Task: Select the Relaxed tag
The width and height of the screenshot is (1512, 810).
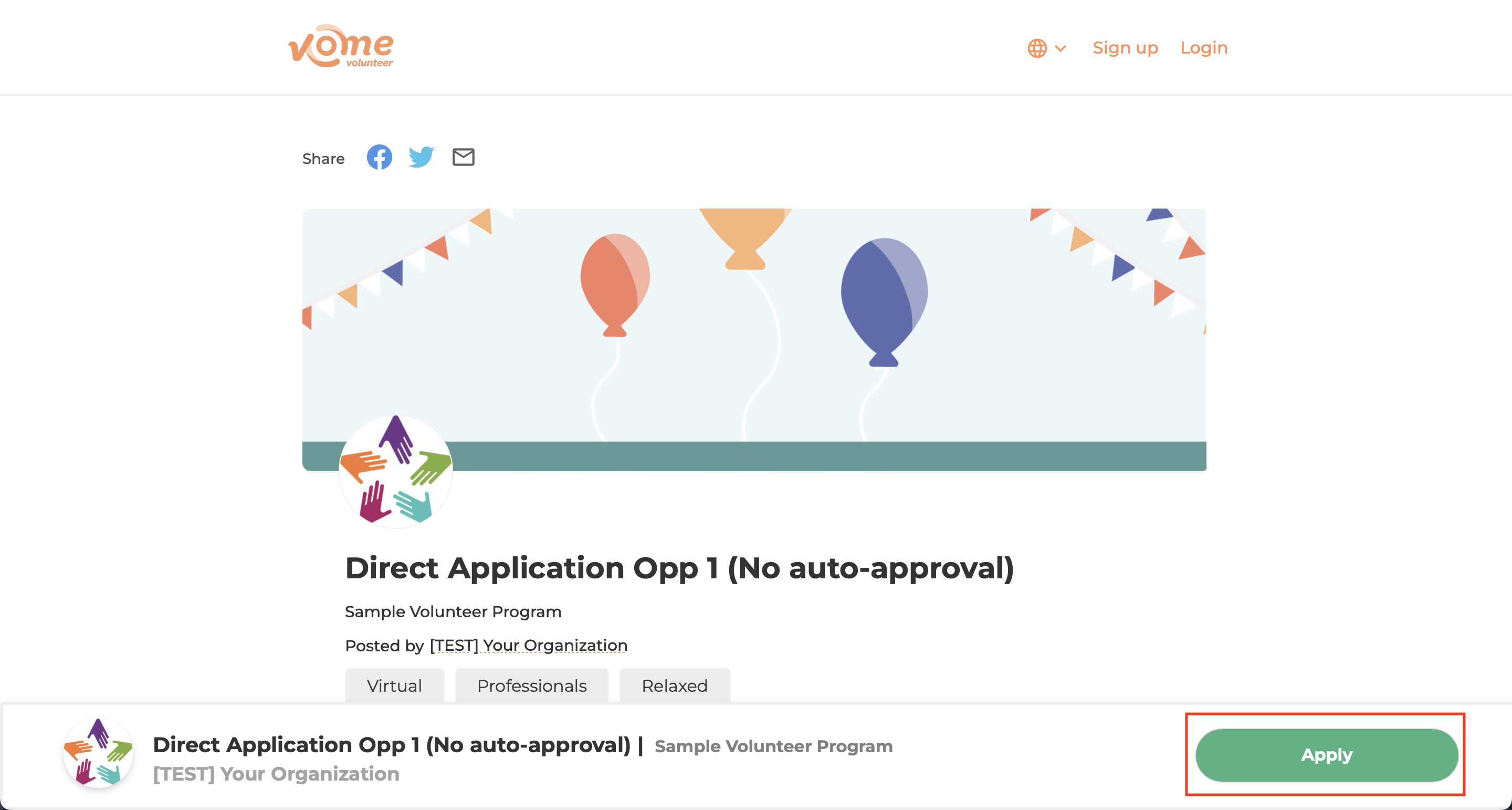Action: point(675,686)
